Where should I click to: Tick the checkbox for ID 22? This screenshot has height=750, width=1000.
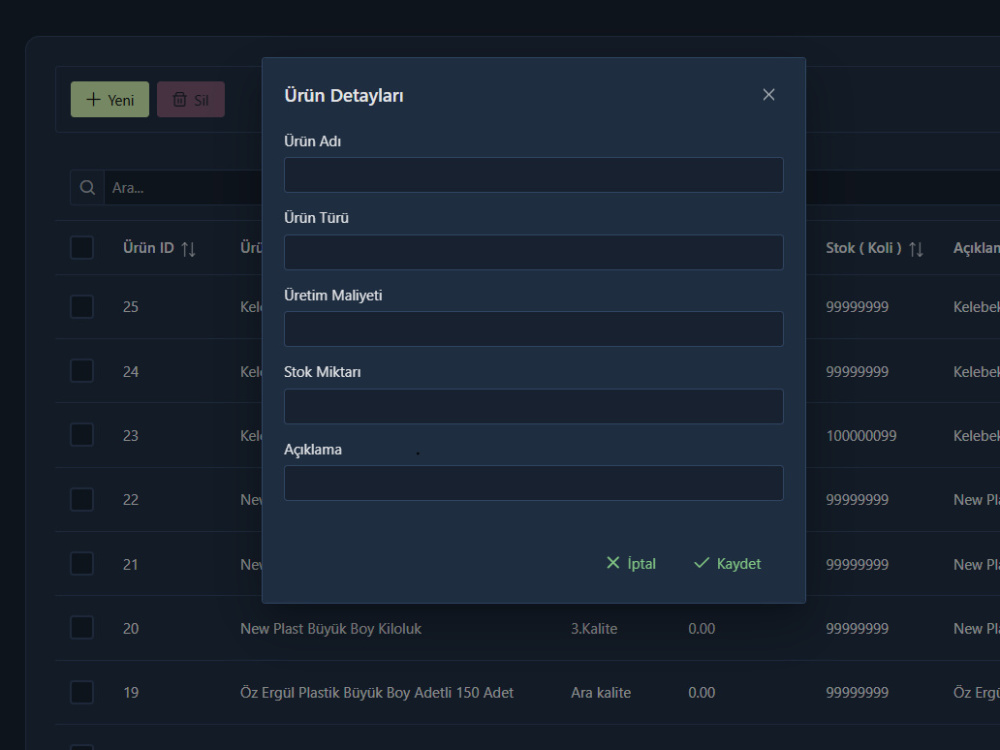(82, 499)
